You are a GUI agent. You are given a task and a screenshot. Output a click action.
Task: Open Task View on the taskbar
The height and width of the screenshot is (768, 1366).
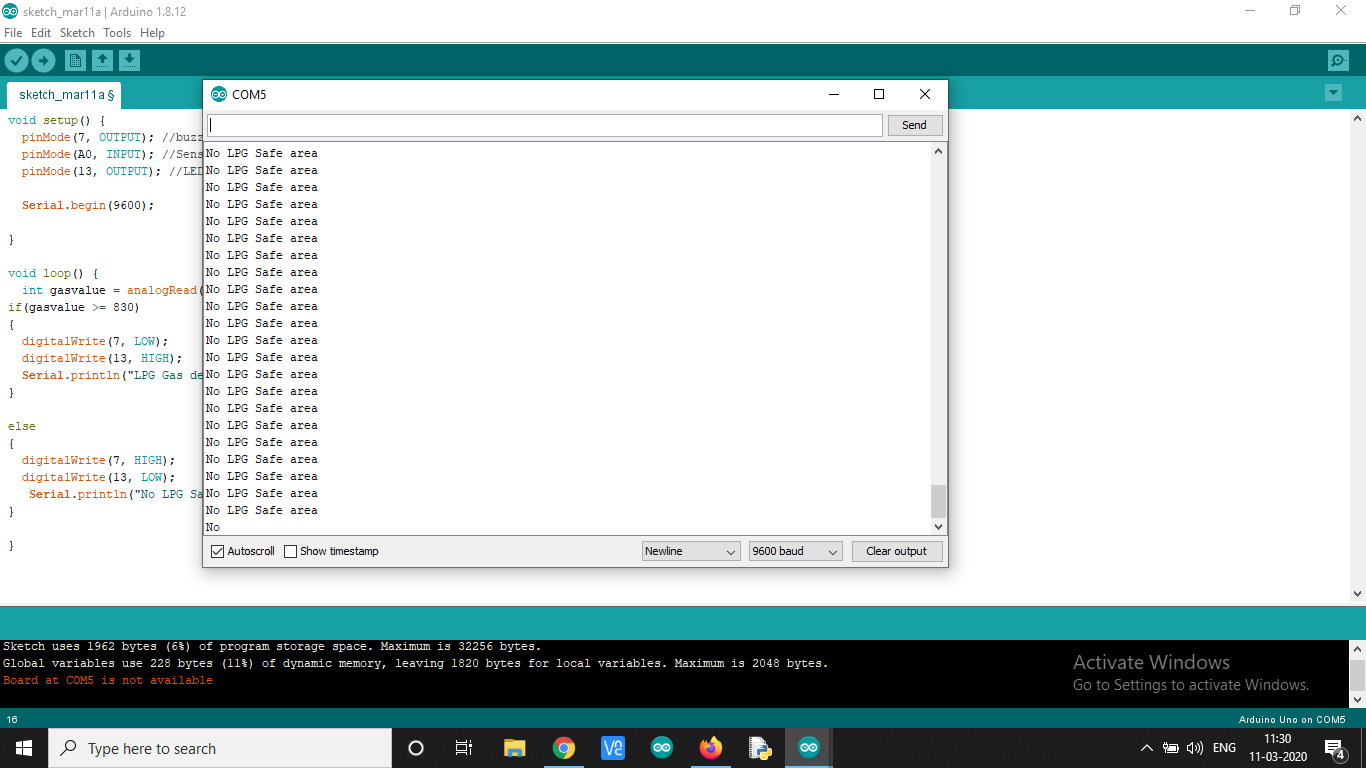click(x=464, y=748)
